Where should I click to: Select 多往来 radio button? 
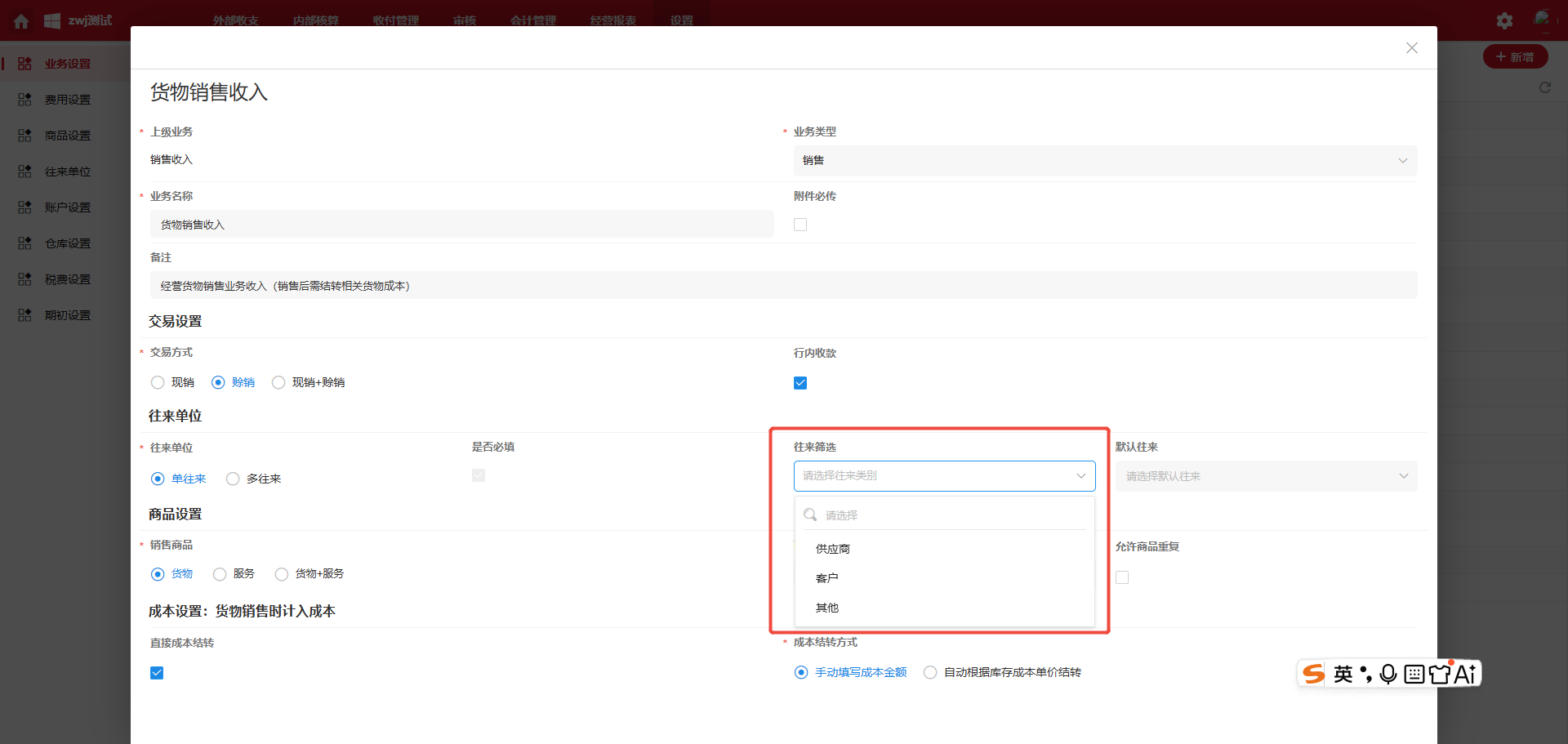pos(233,479)
